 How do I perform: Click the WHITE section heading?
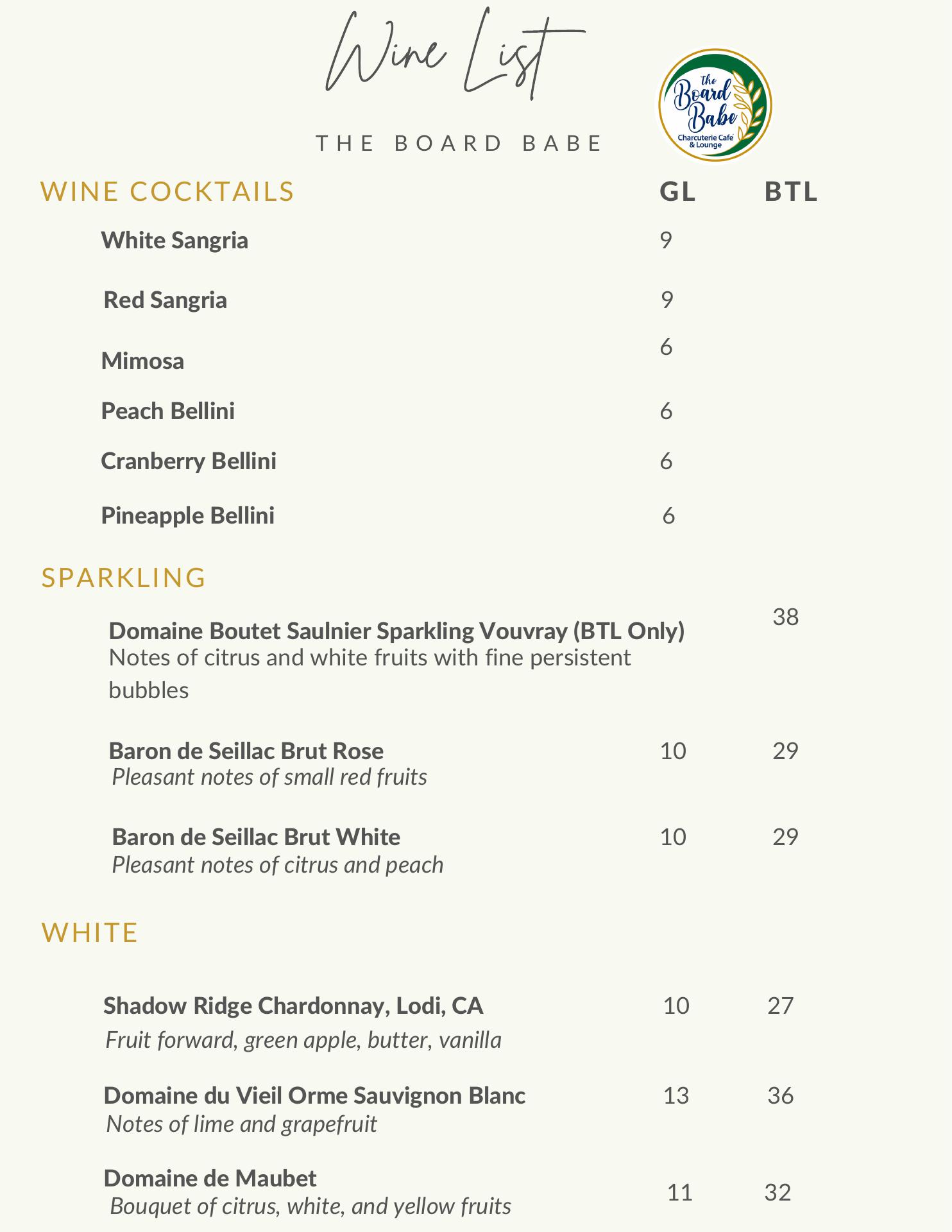90,932
